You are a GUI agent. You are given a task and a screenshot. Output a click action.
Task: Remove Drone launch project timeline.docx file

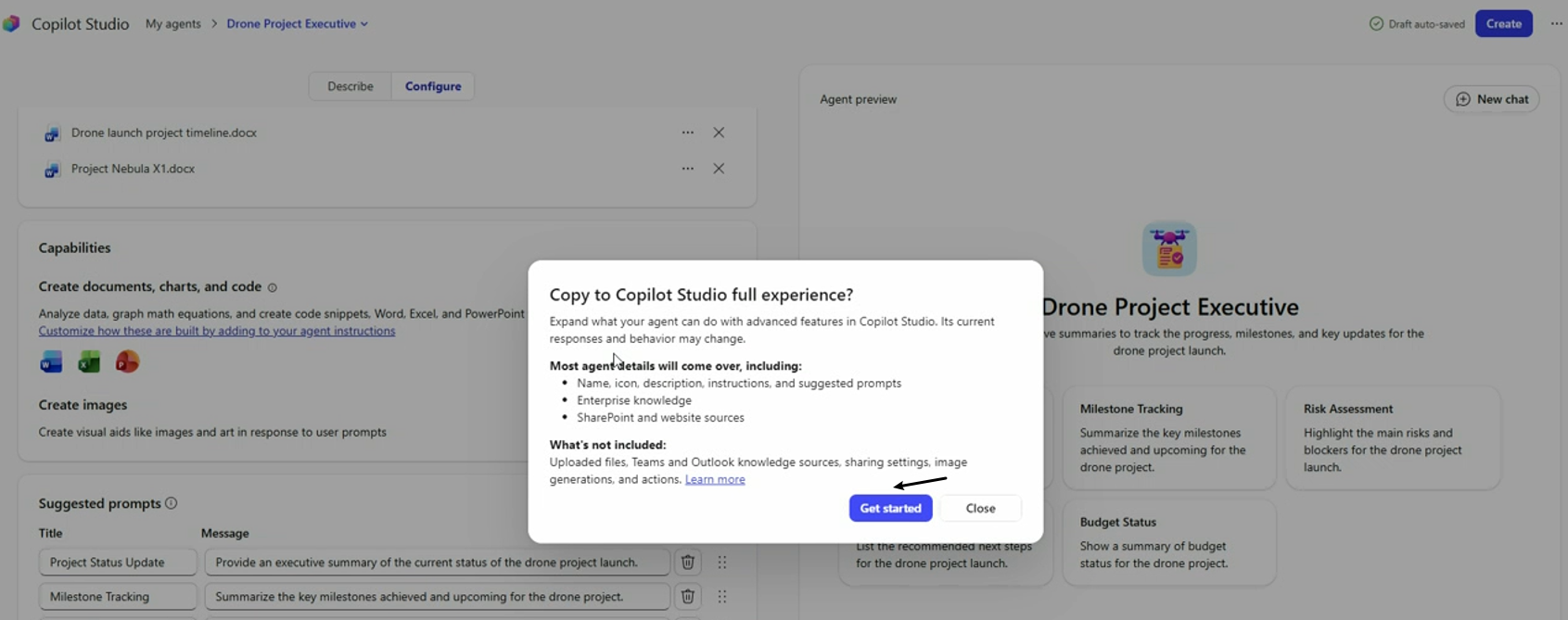719,133
